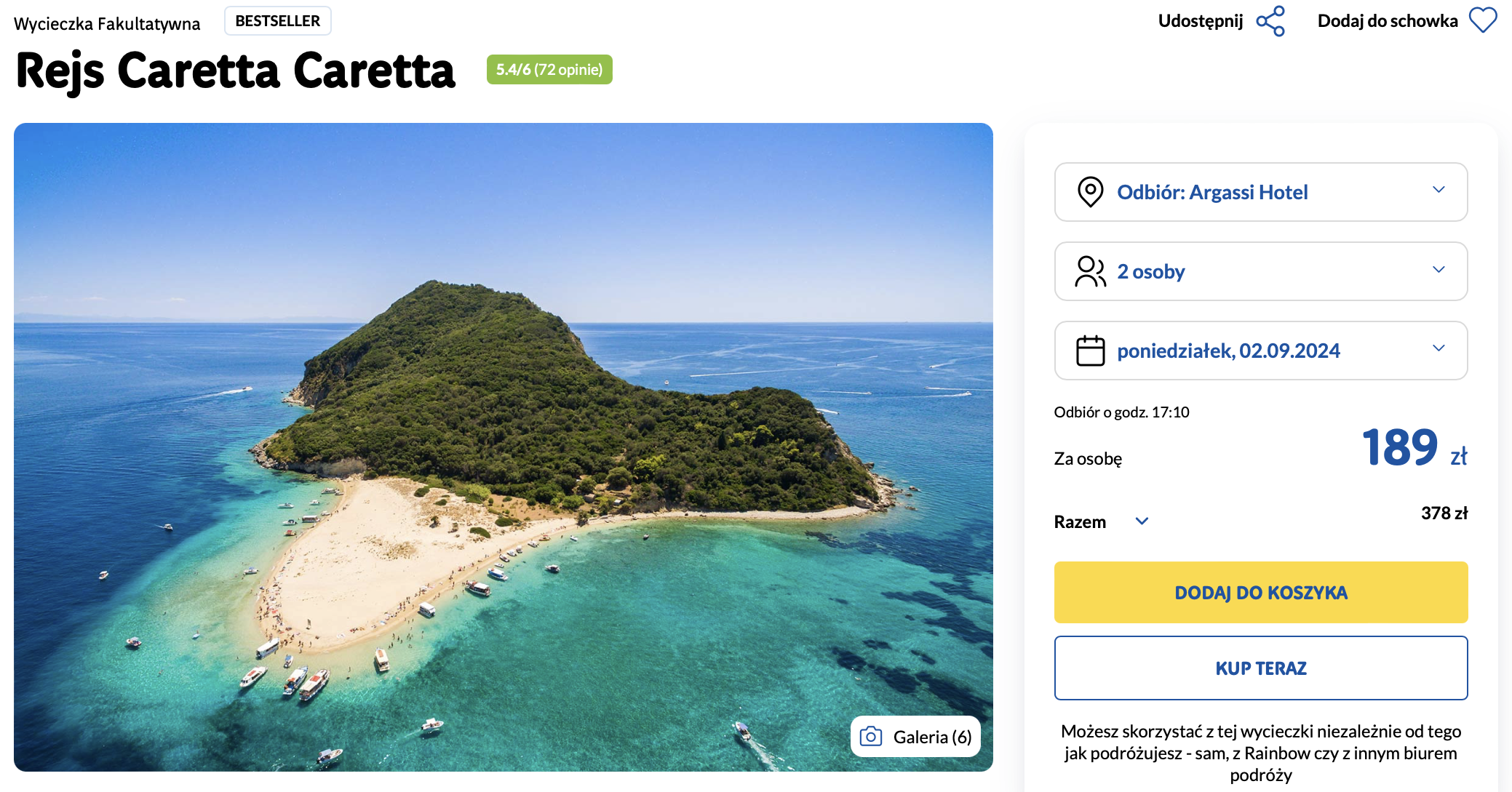Click the share network icon
This screenshot has height=792, width=1512.
pos(1270,21)
